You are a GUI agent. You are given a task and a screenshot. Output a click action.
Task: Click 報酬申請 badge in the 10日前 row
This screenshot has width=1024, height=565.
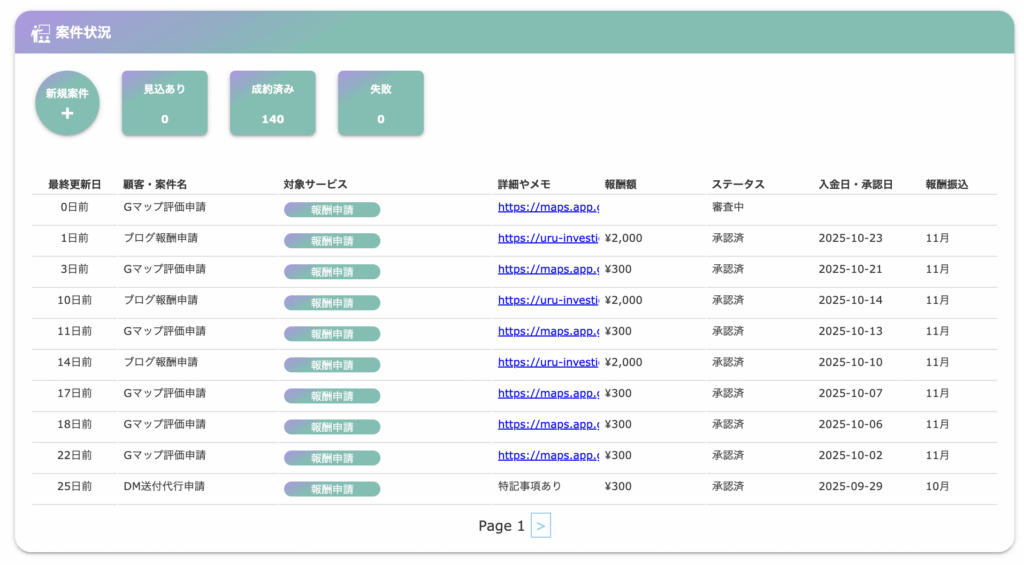tap(332, 303)
